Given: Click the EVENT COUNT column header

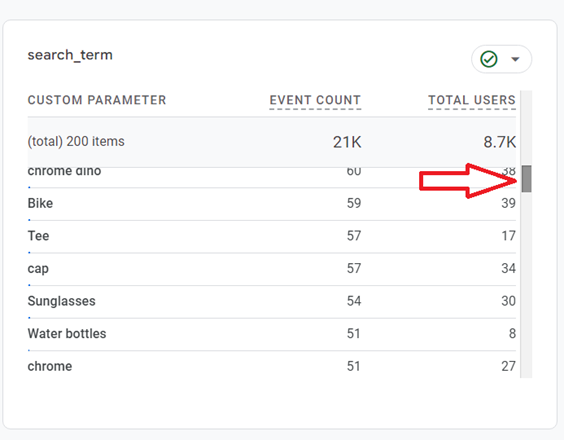Looking at the screenshot, I should coord(315,100).
